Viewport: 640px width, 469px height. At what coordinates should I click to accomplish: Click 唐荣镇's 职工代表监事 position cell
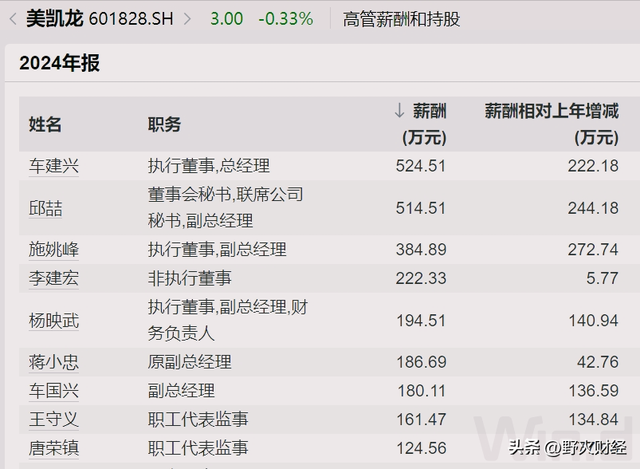(198, 448)
